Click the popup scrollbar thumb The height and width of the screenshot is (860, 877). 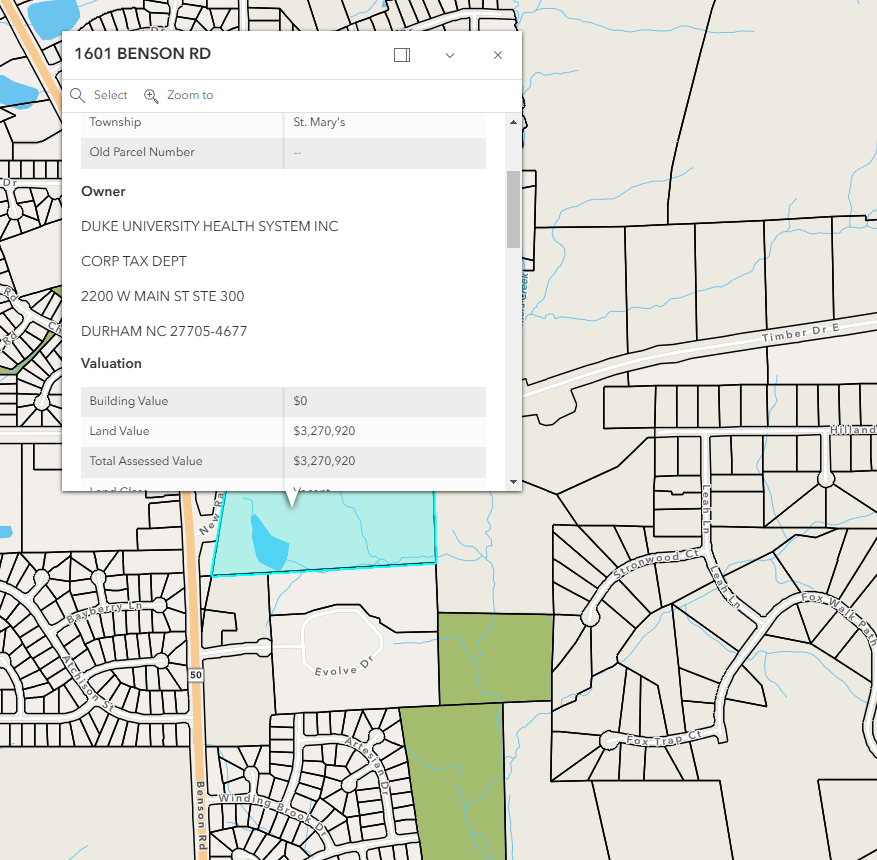(x=513, y=208)
